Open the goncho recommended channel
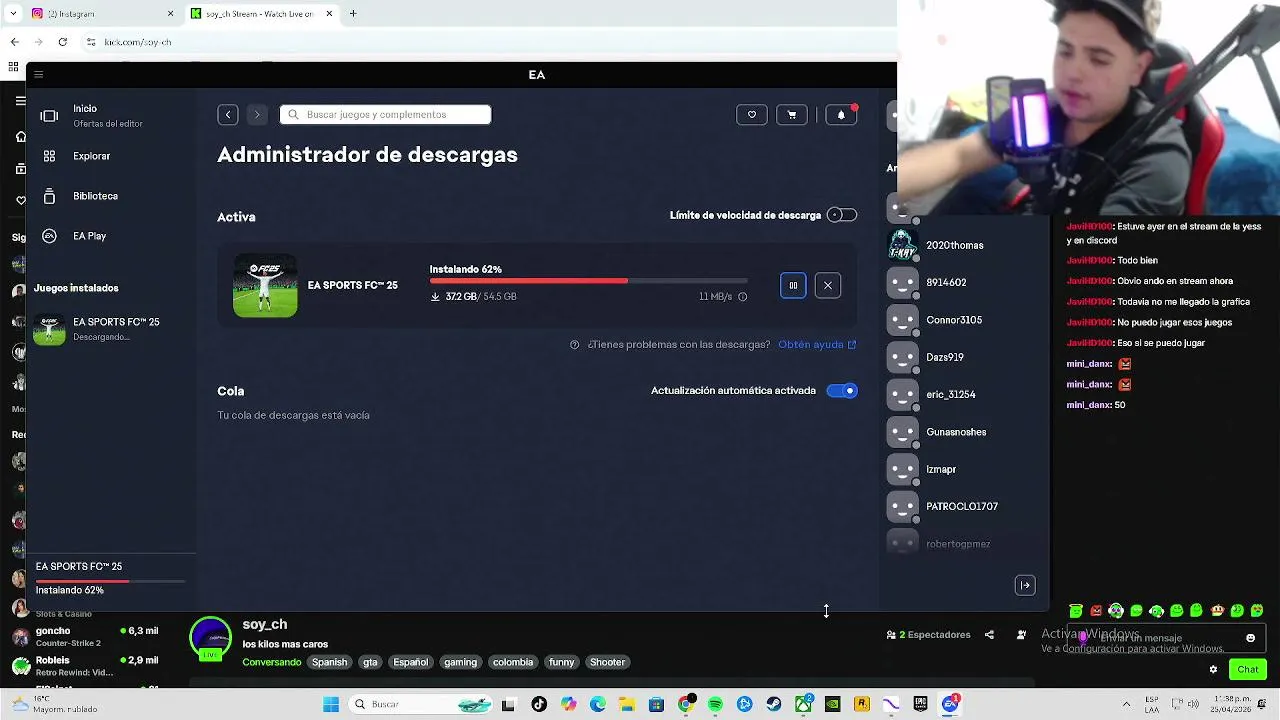The width and height of the screenshot is (1280, 720). click(85, 636)
